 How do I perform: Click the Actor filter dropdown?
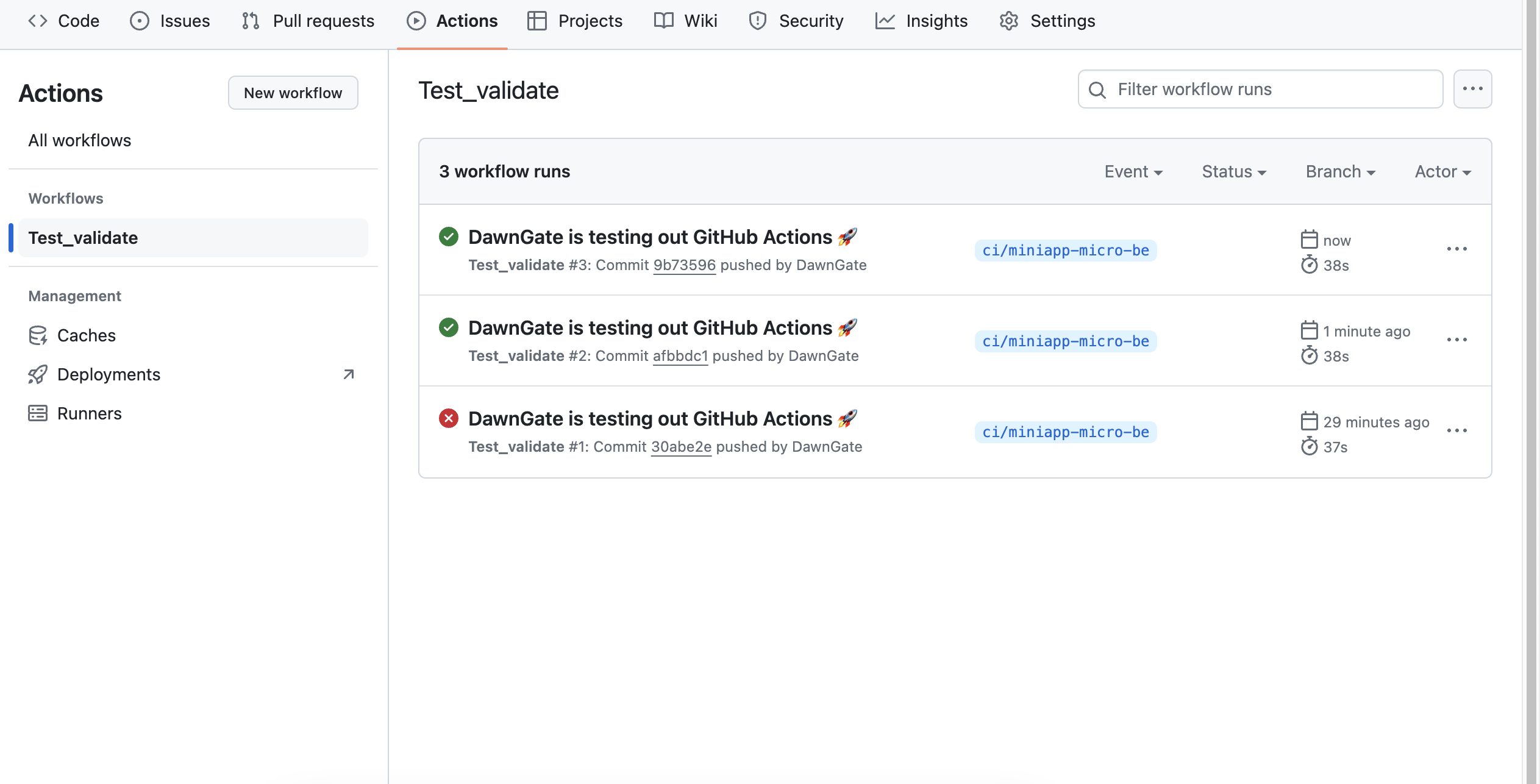[x=1443, y=170]
